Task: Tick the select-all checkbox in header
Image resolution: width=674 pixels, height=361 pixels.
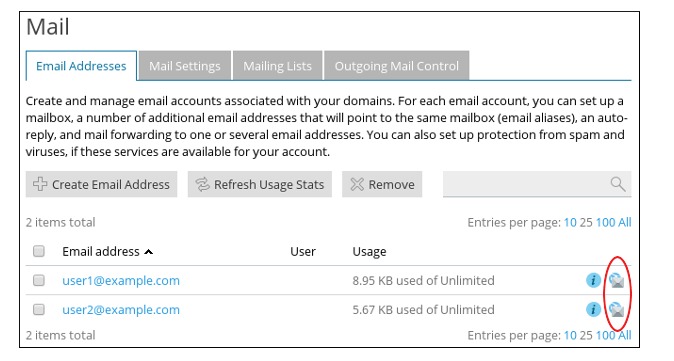Action: point(39,251)
